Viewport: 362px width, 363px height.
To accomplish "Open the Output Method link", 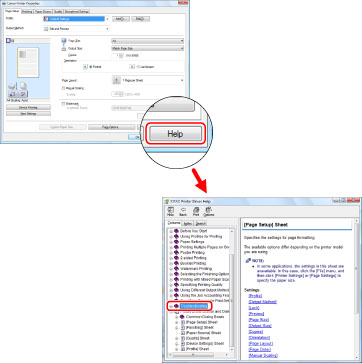I will coord(263,302).
